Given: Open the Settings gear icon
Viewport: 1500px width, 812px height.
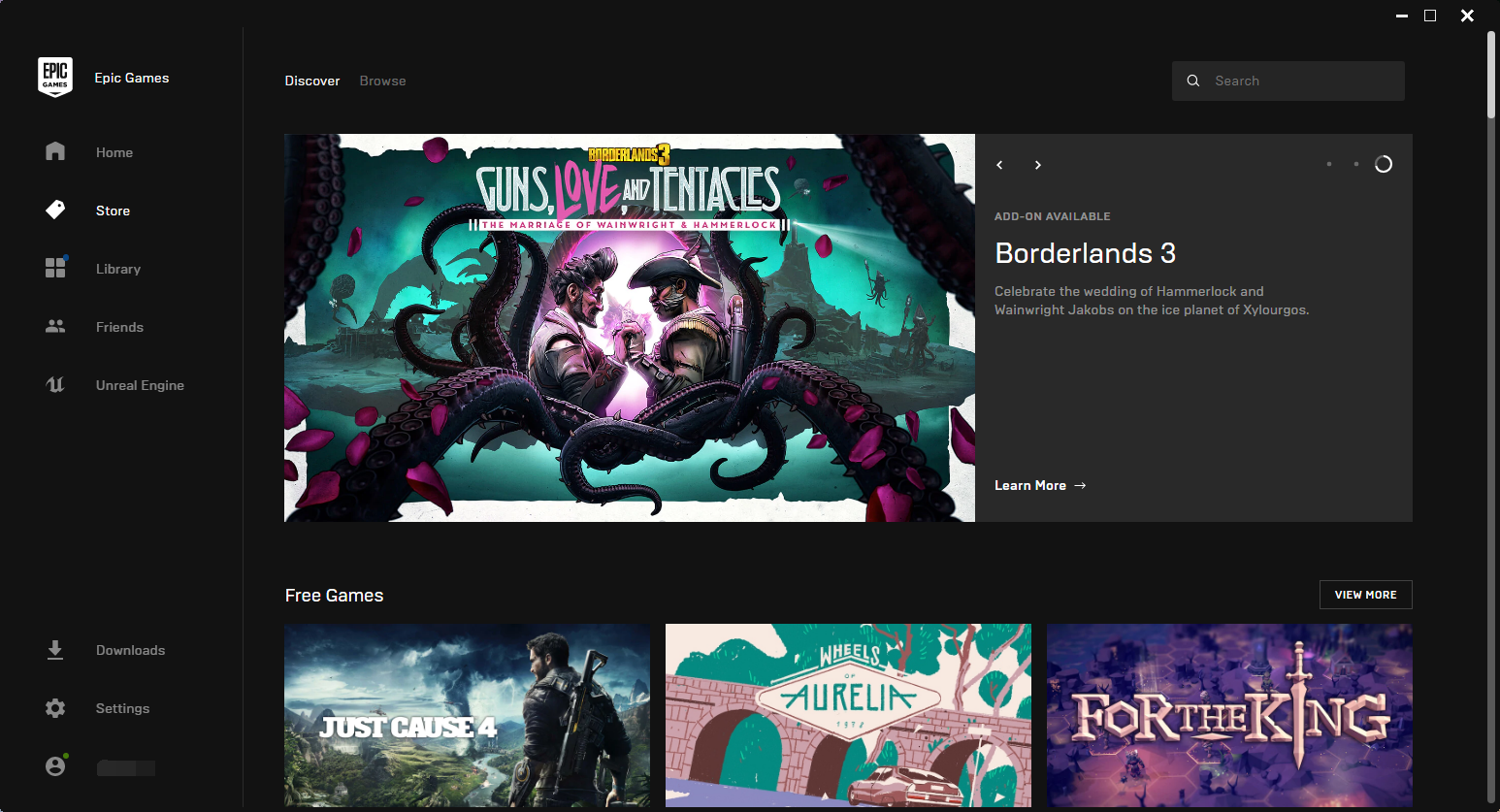Looking at the screenshot, I should coord(55,708).
